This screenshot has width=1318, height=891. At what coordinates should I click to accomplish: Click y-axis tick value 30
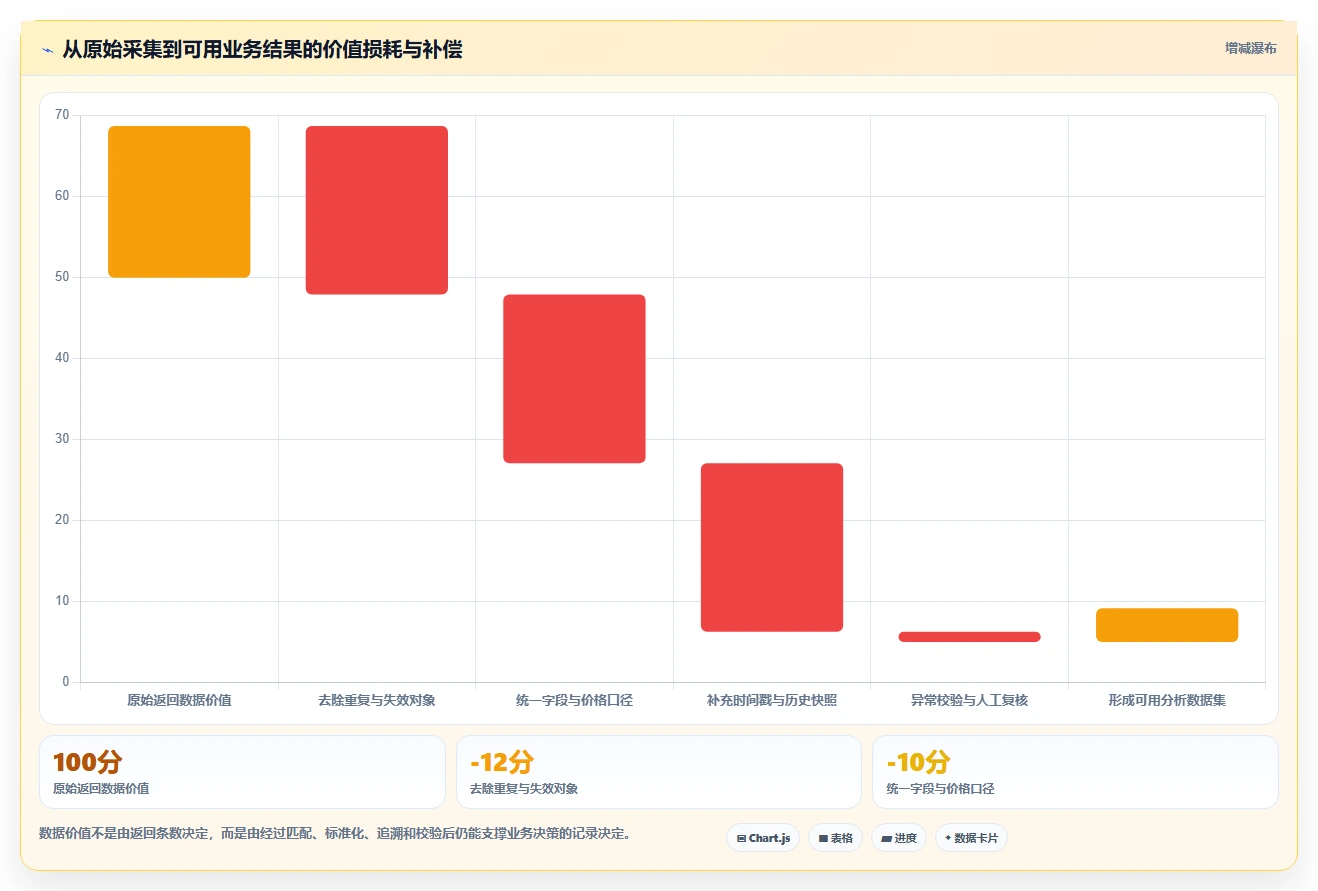62,439
